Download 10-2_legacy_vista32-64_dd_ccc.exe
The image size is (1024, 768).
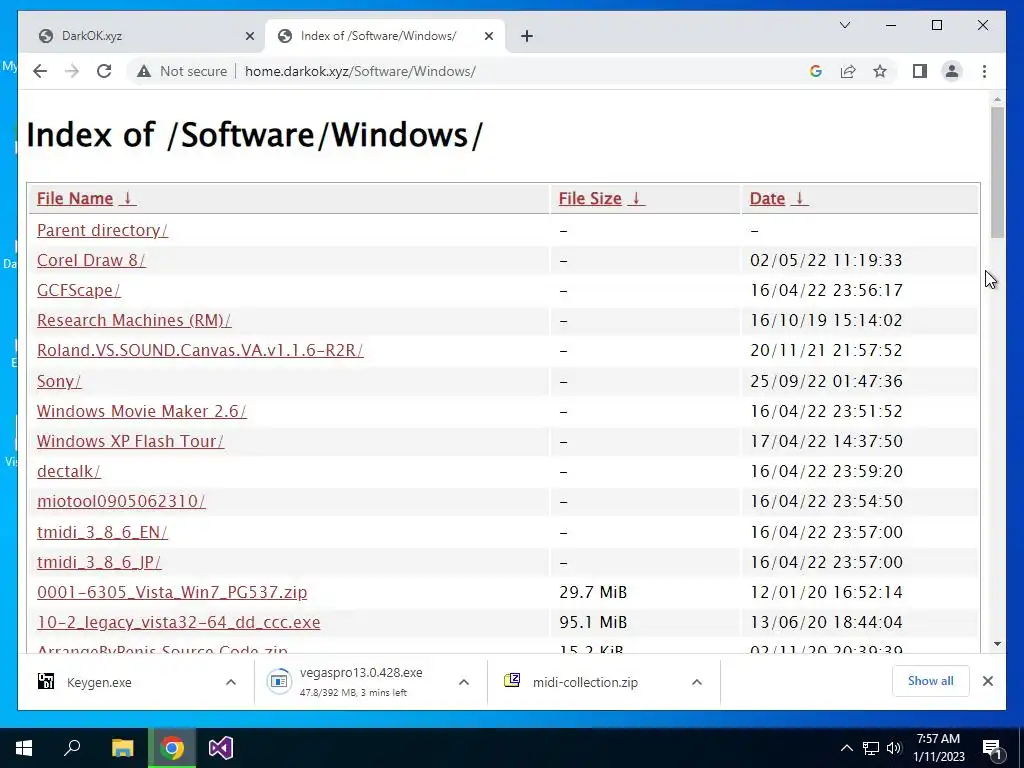click(178, 622)
